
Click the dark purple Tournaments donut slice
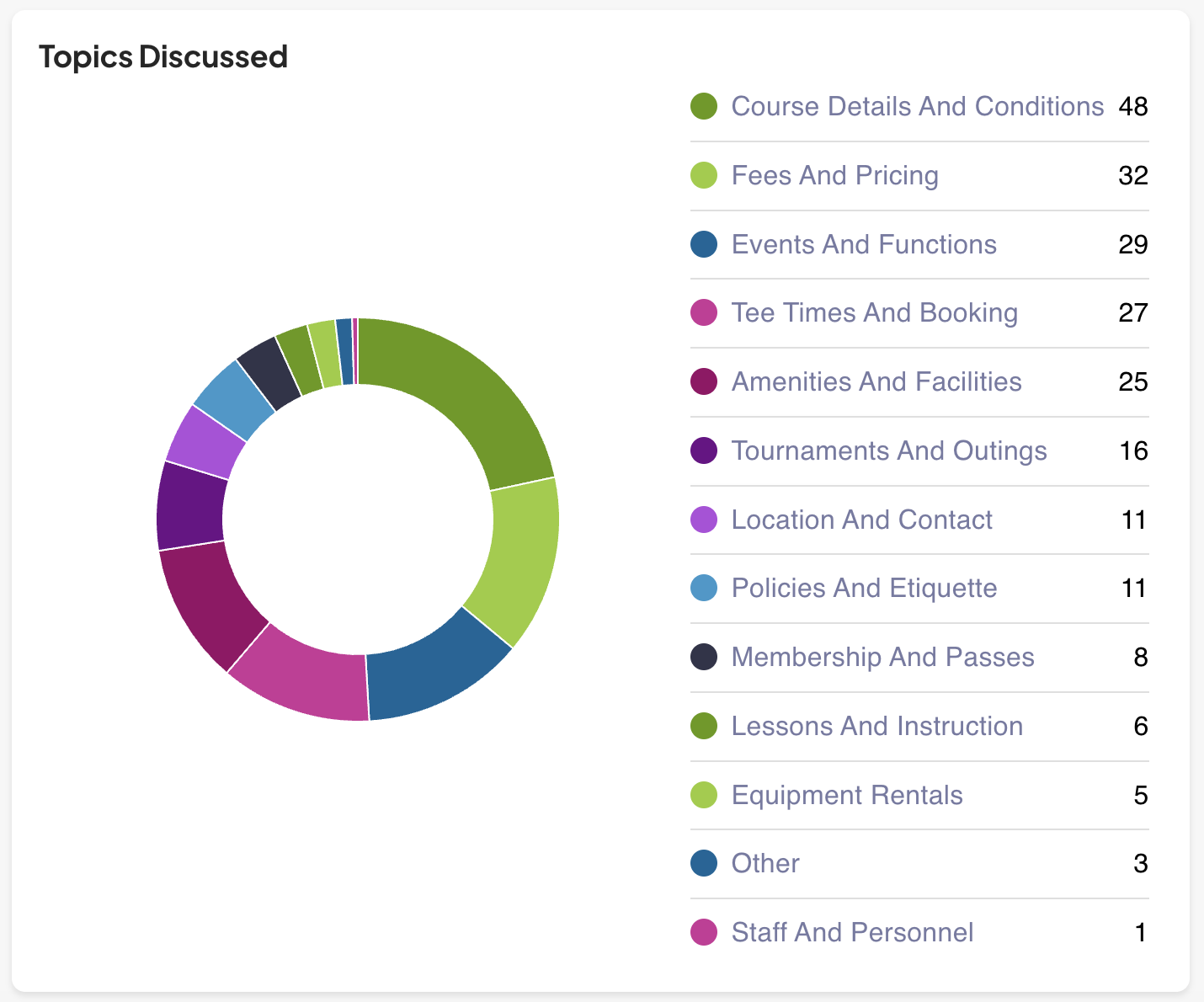(x=190, y=505)
